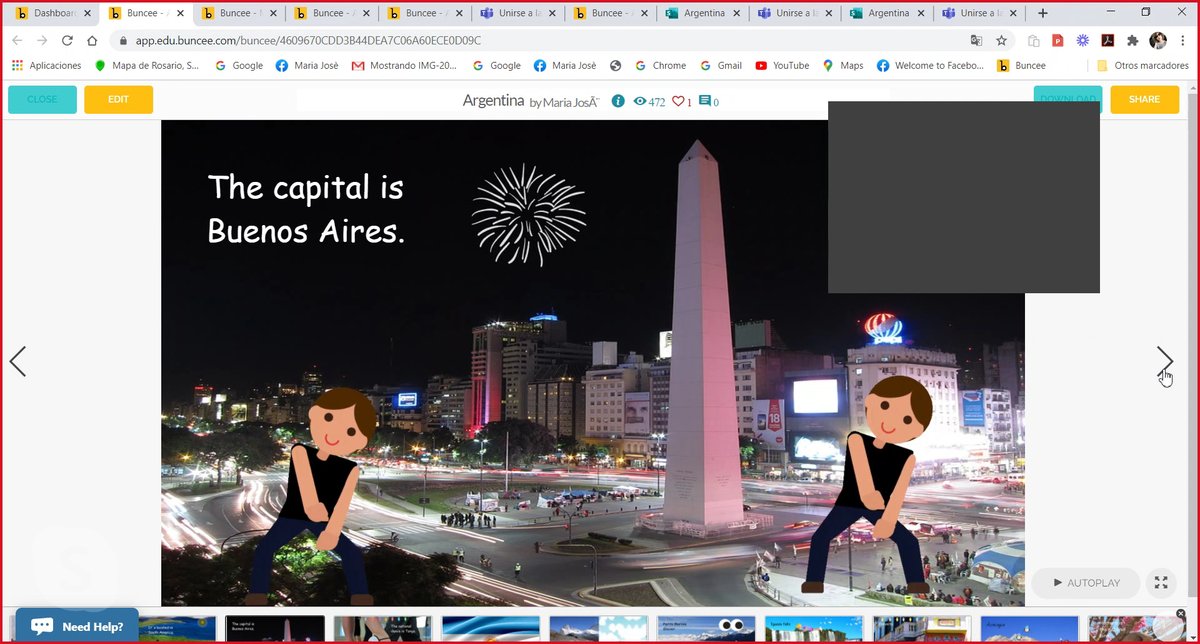Like the Buncee by clicking the heart
Screen dimensions: 1200x644
point(680,101)
